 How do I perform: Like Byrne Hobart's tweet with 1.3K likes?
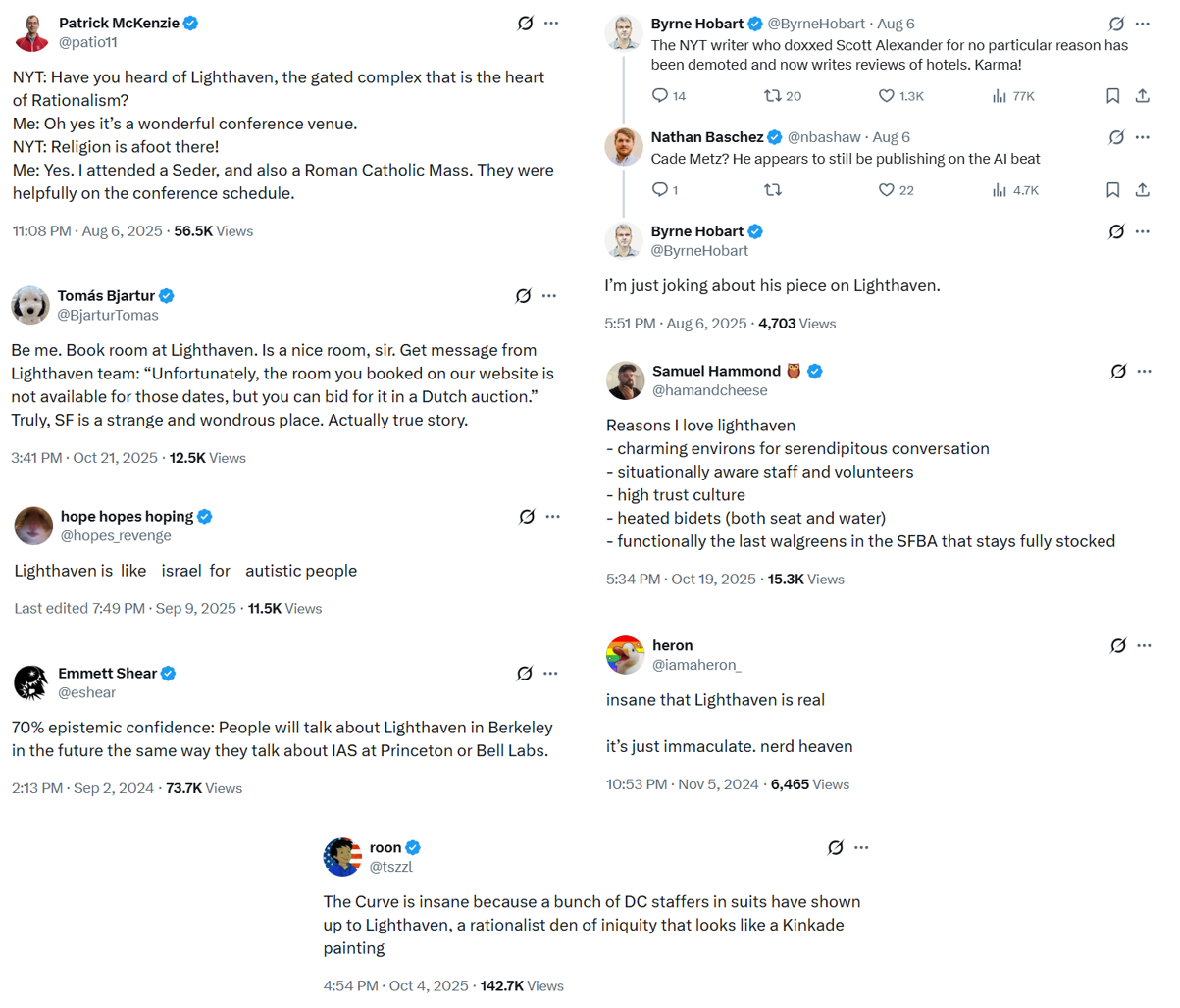click(x=887, y=95)
